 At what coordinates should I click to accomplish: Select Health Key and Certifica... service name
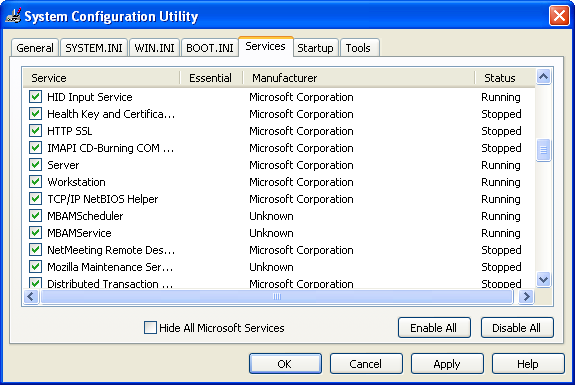click(x=111, y=114)
